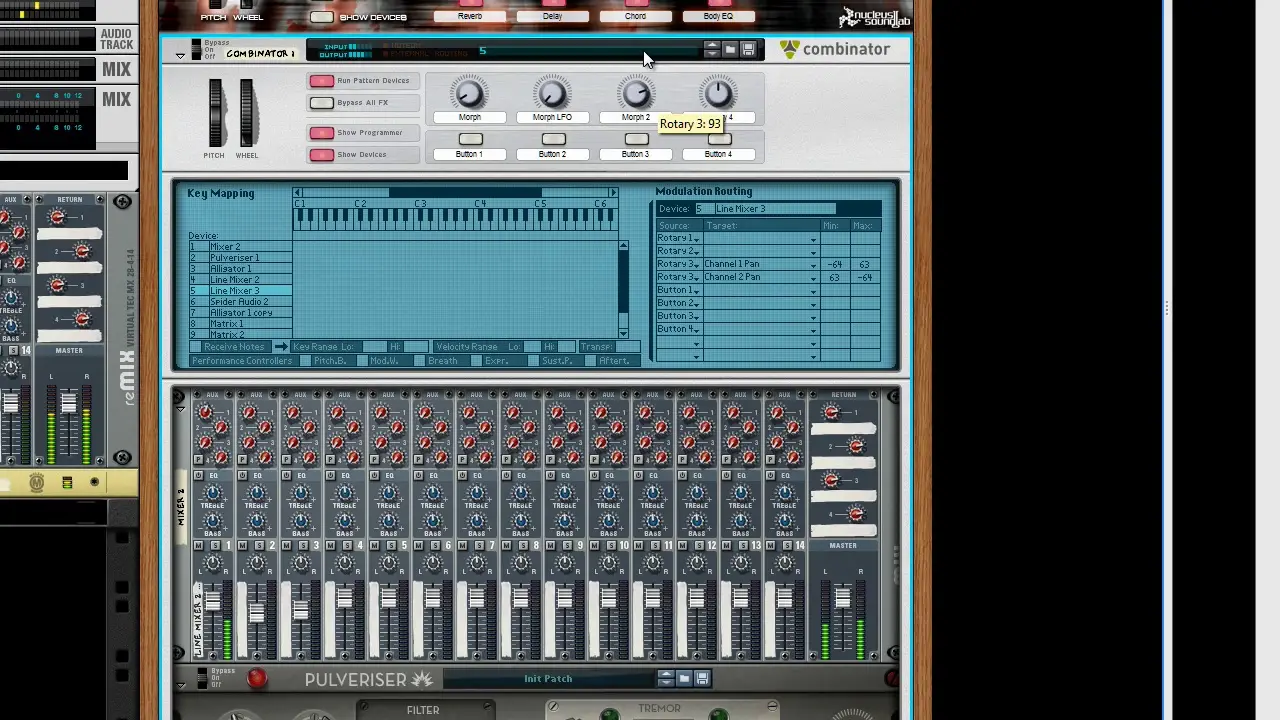
Task: Click the Reverb button at the top
Action: pyautogui.click(x=469, y=16)
